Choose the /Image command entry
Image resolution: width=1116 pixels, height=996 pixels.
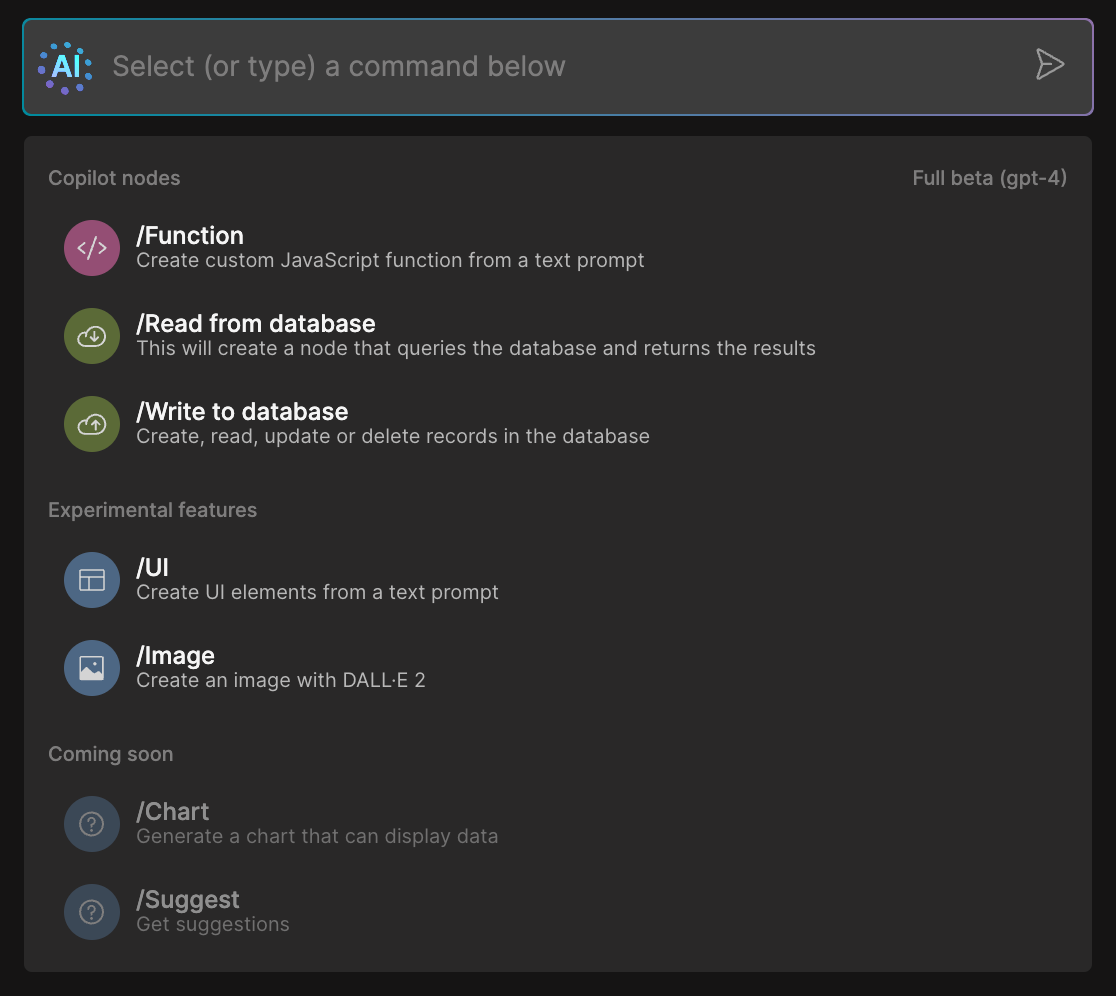tap(176, 656)
